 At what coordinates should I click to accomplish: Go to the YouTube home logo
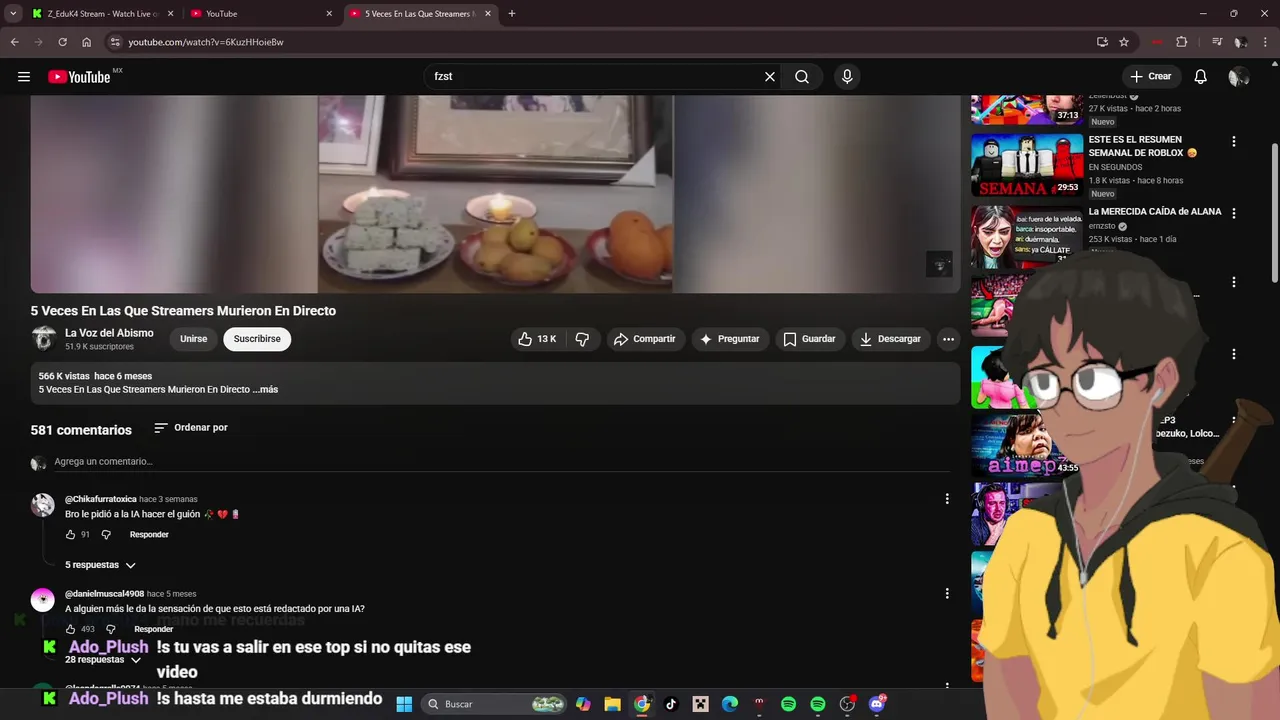click(x=79, y=77)
